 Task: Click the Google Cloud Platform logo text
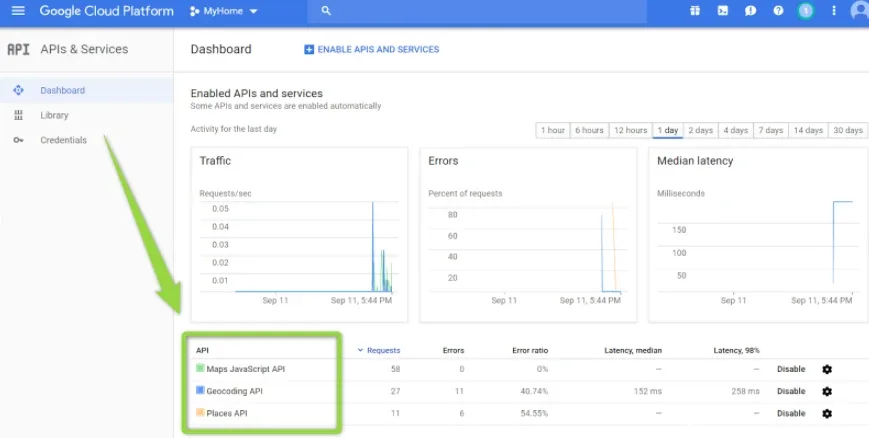(106, 11)
